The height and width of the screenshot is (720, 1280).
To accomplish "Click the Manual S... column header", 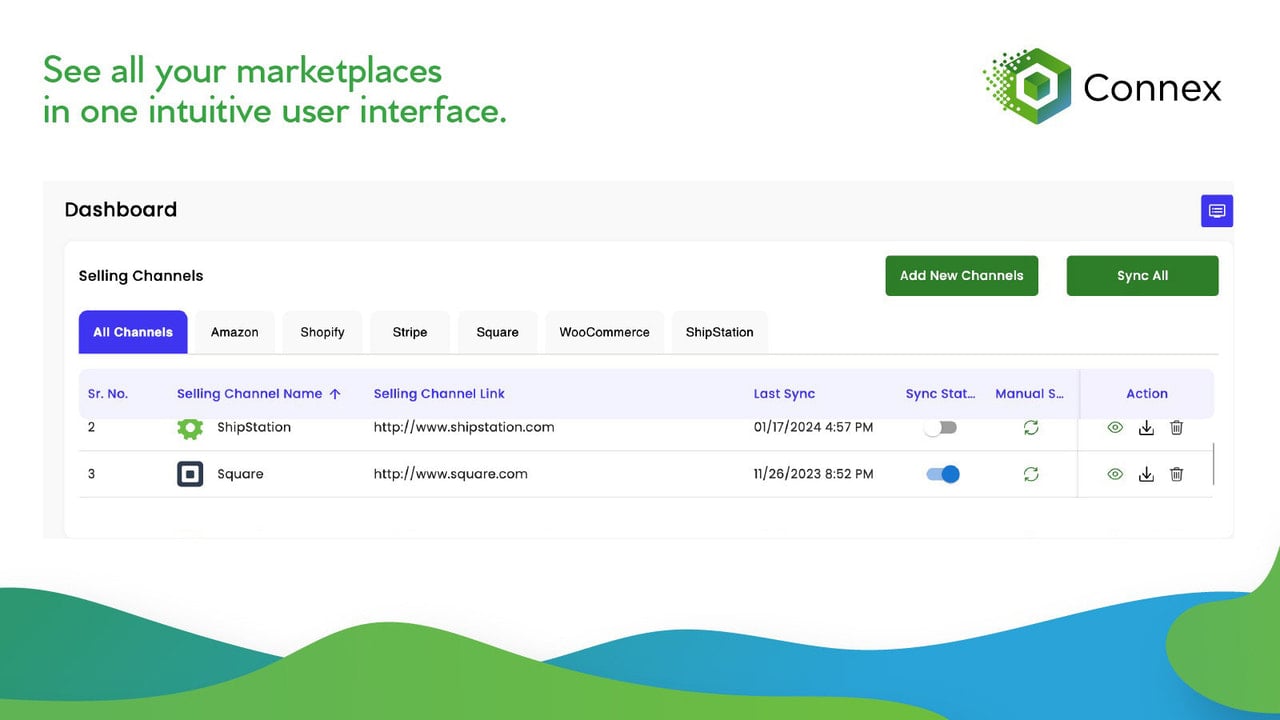I will 1030,394.
